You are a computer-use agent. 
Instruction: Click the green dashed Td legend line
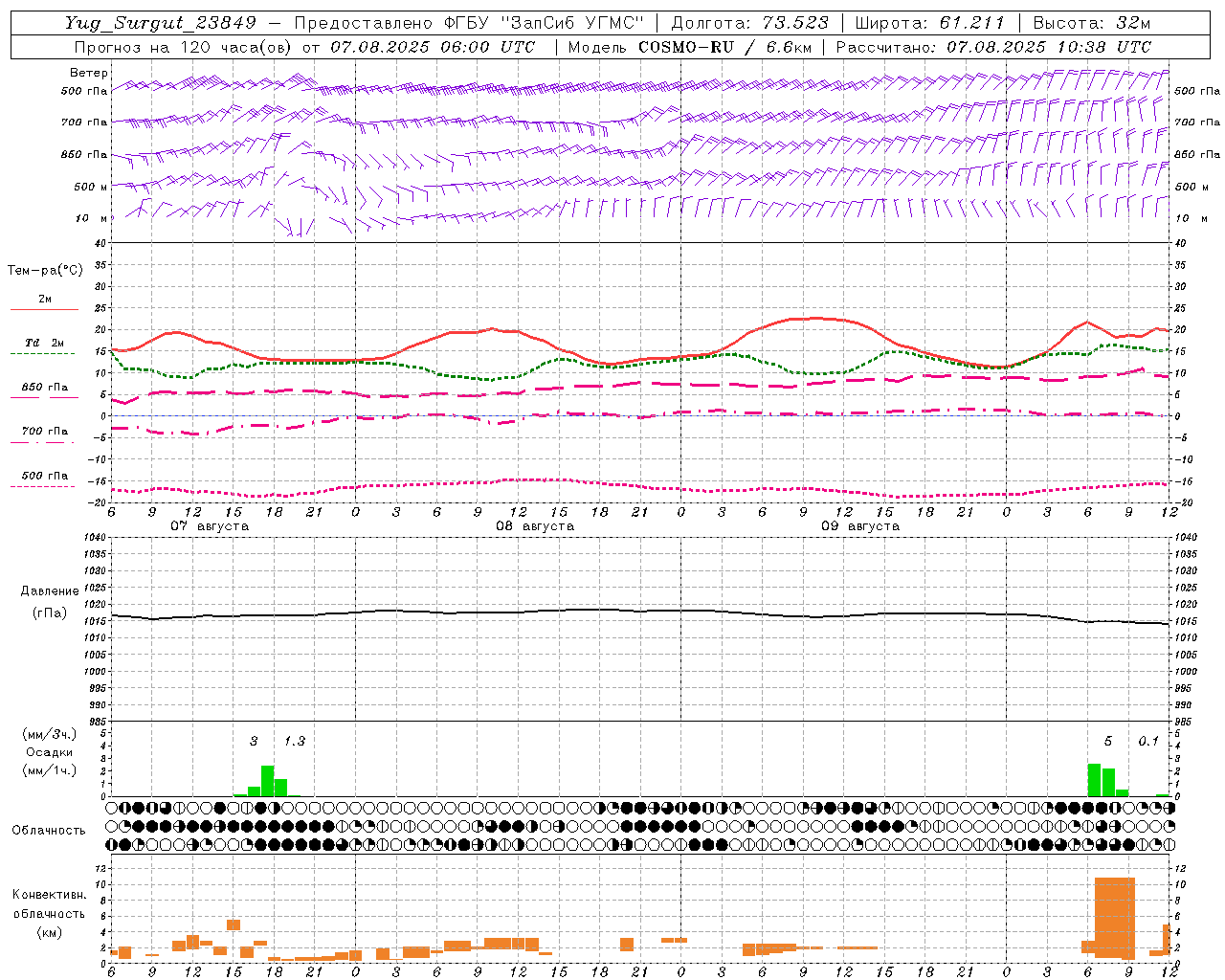coord(42,354)
